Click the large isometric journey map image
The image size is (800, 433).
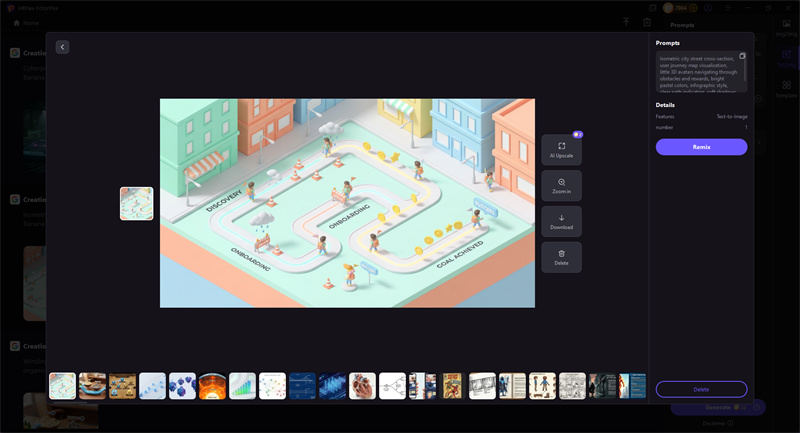[347, 203]
